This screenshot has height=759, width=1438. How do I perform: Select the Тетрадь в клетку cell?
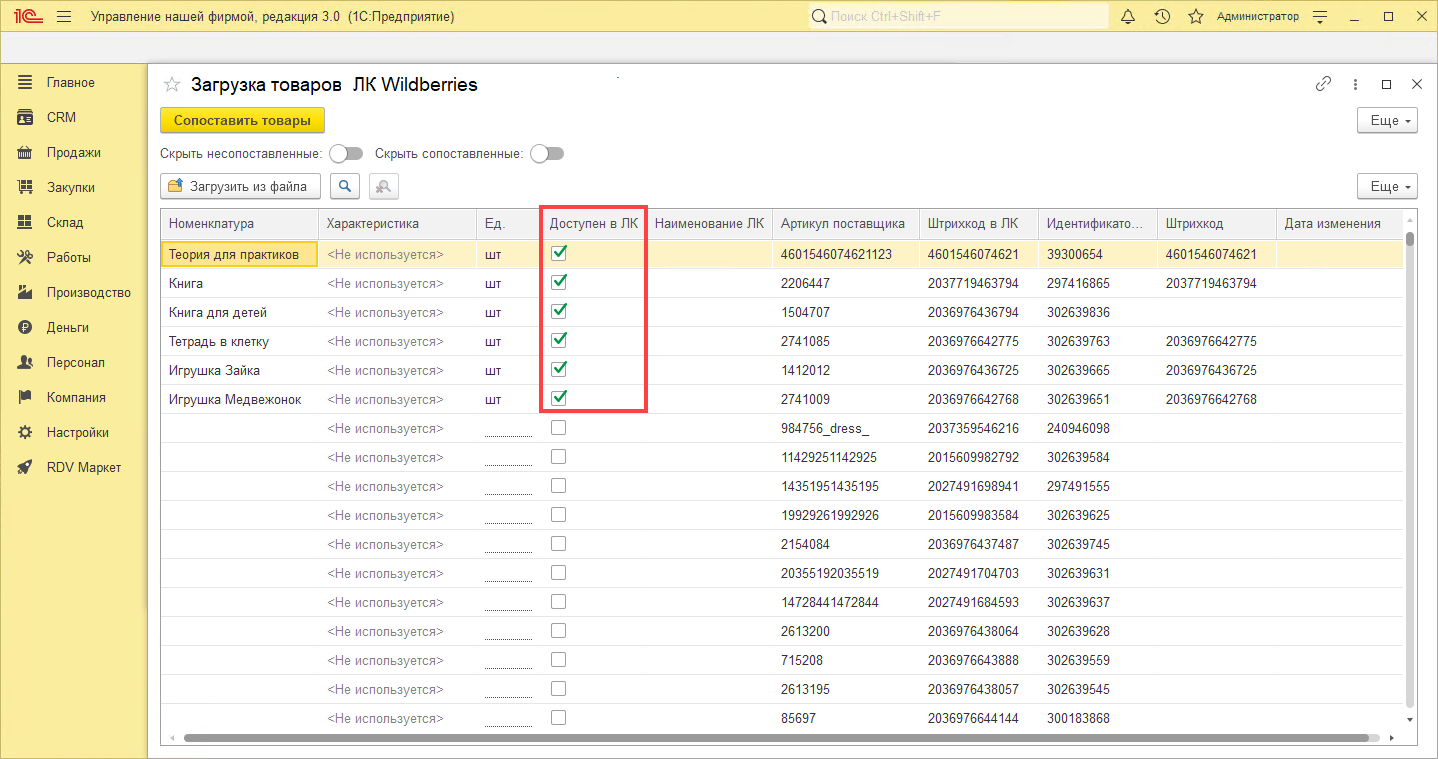click(x=239, y=341)
